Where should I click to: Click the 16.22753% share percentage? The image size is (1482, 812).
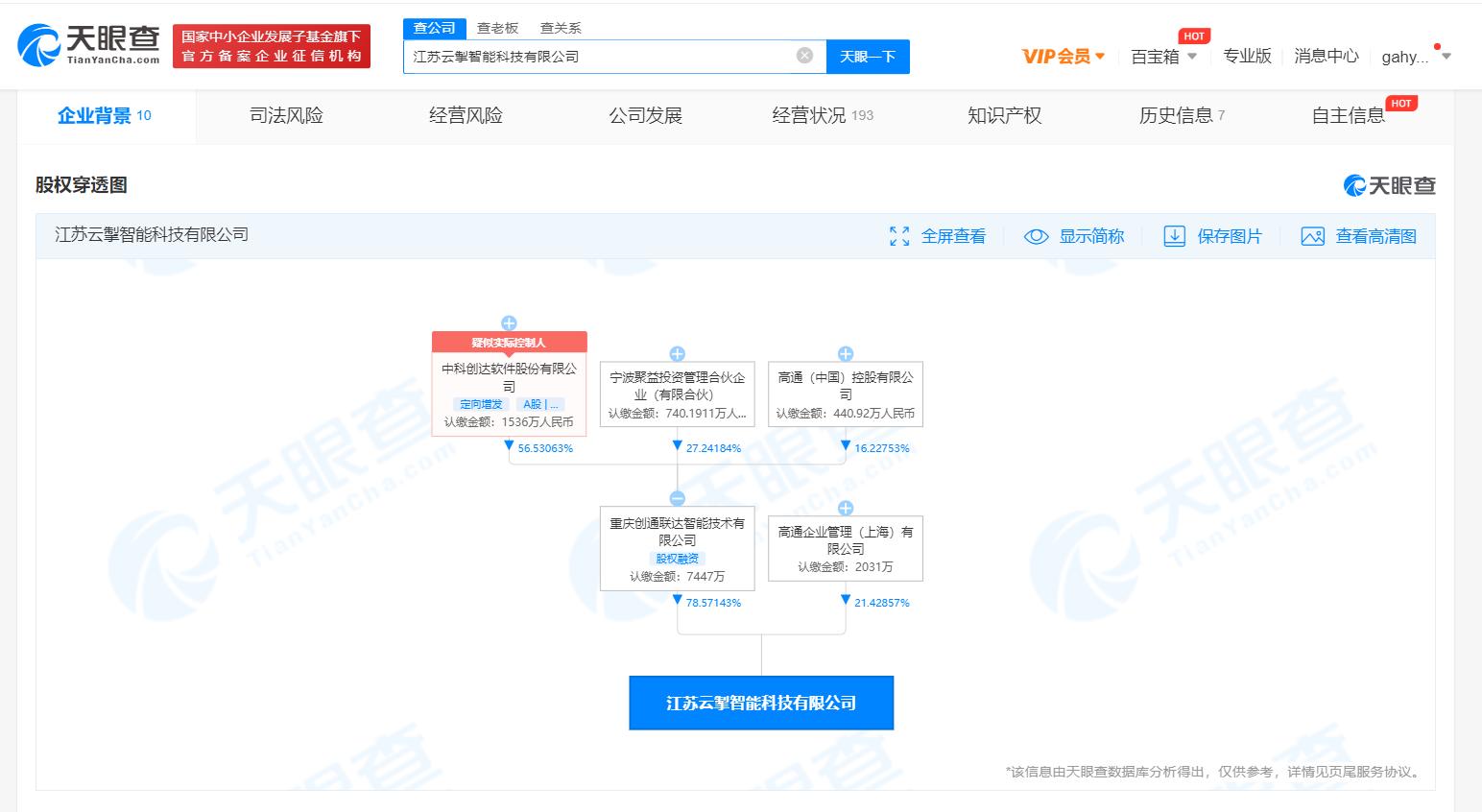881,448
